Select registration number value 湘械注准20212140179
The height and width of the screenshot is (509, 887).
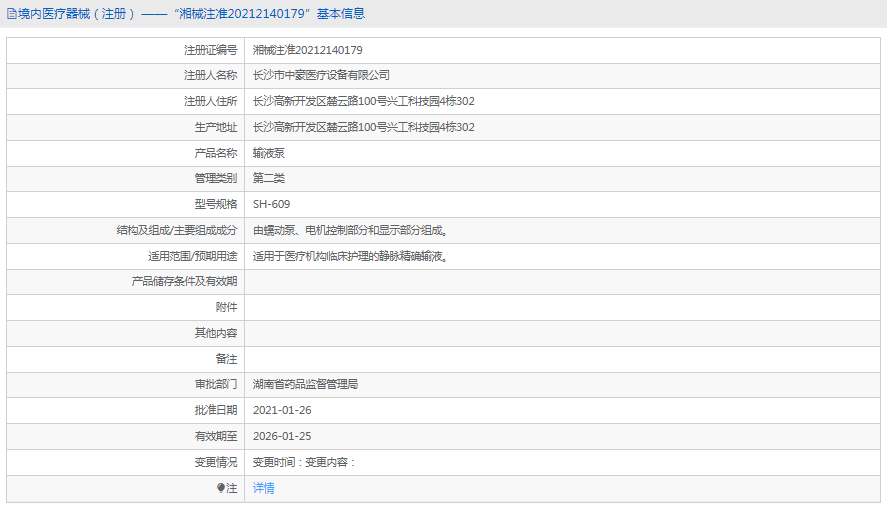[308, 50]
